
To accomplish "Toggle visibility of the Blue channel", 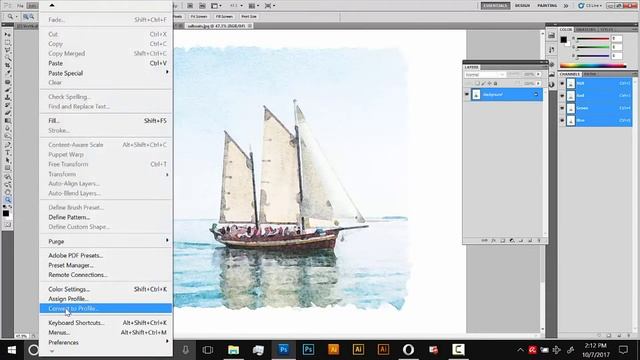I will [x=562, y=120].
